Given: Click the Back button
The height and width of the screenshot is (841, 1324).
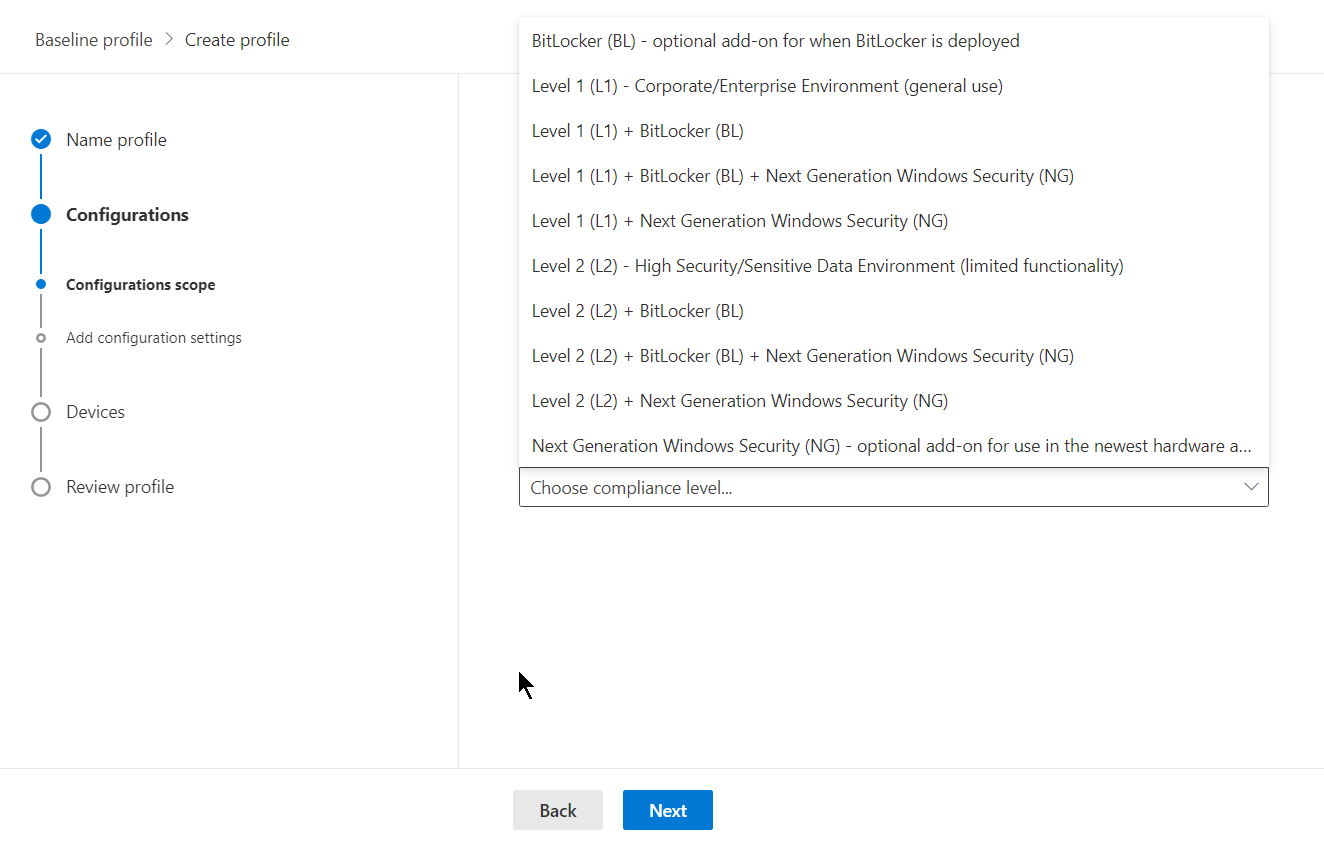Looking at the screenshot, I should click(557, 810).
